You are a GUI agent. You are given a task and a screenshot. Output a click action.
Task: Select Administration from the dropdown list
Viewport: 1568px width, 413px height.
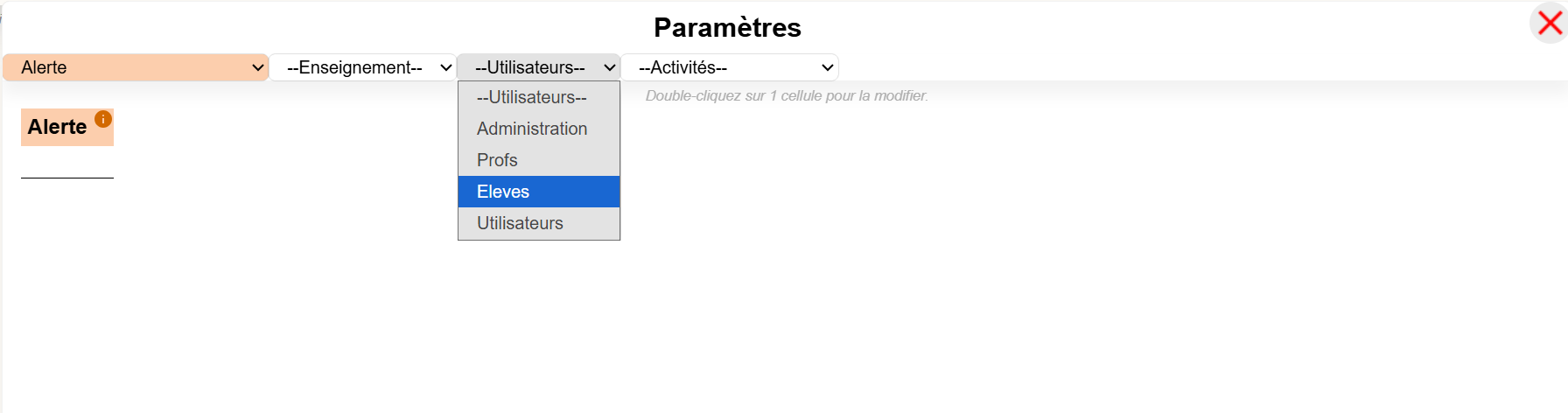[539, 129]
